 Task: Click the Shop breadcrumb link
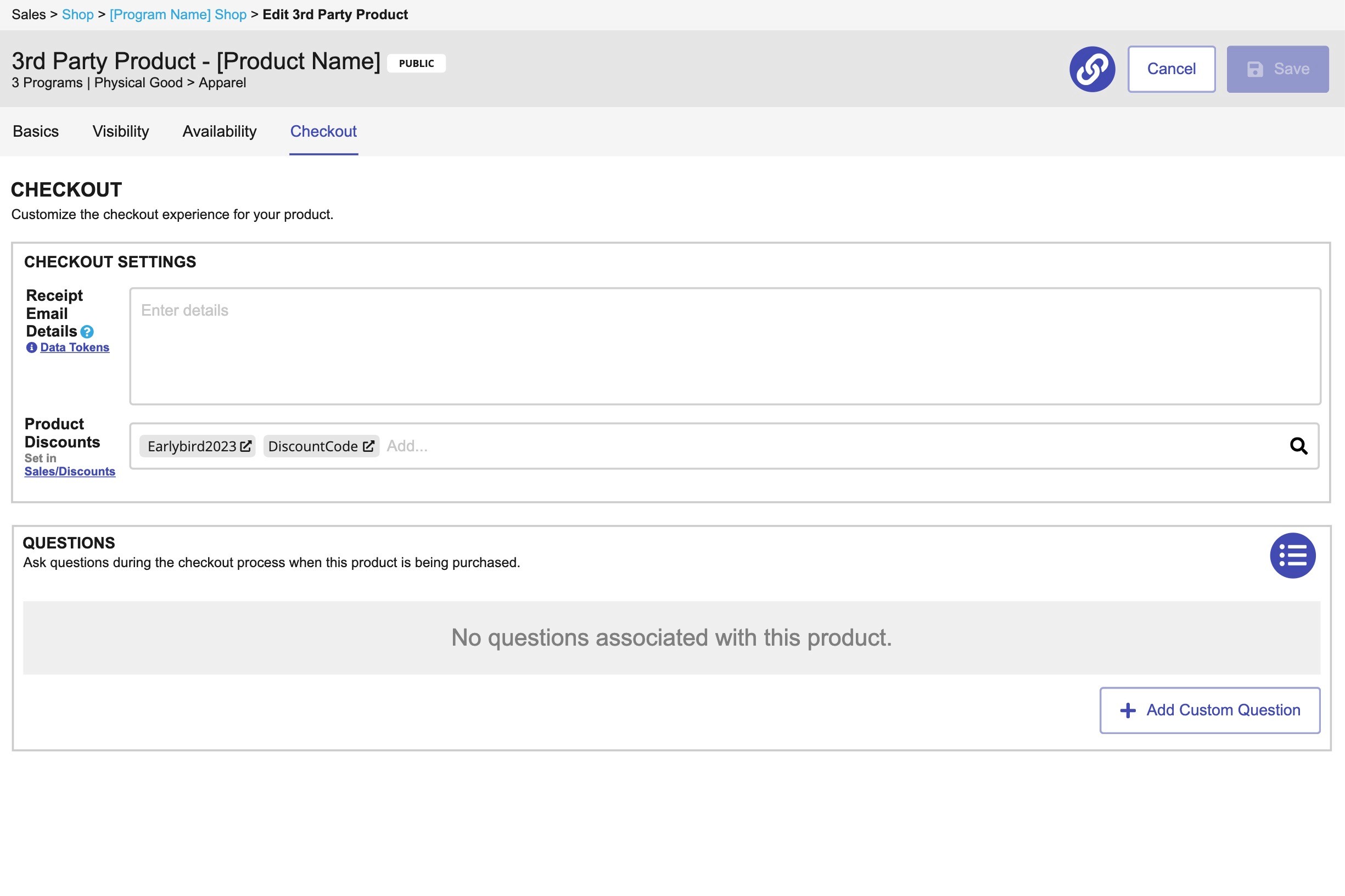pos(78,15)
